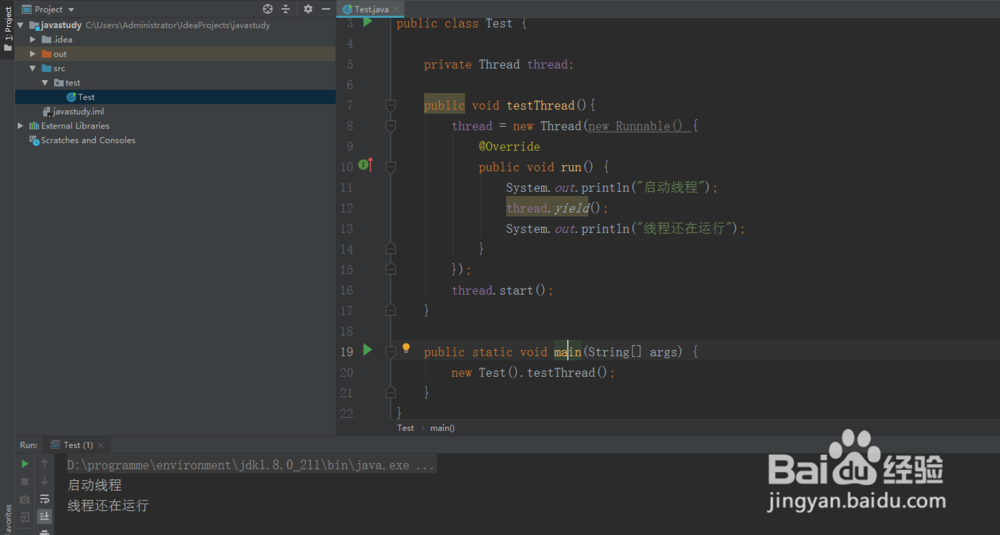Switch to the Test.java editor tab
Image resolution: width=1000 pixels, height=535 pixels.
coord(371,9)
